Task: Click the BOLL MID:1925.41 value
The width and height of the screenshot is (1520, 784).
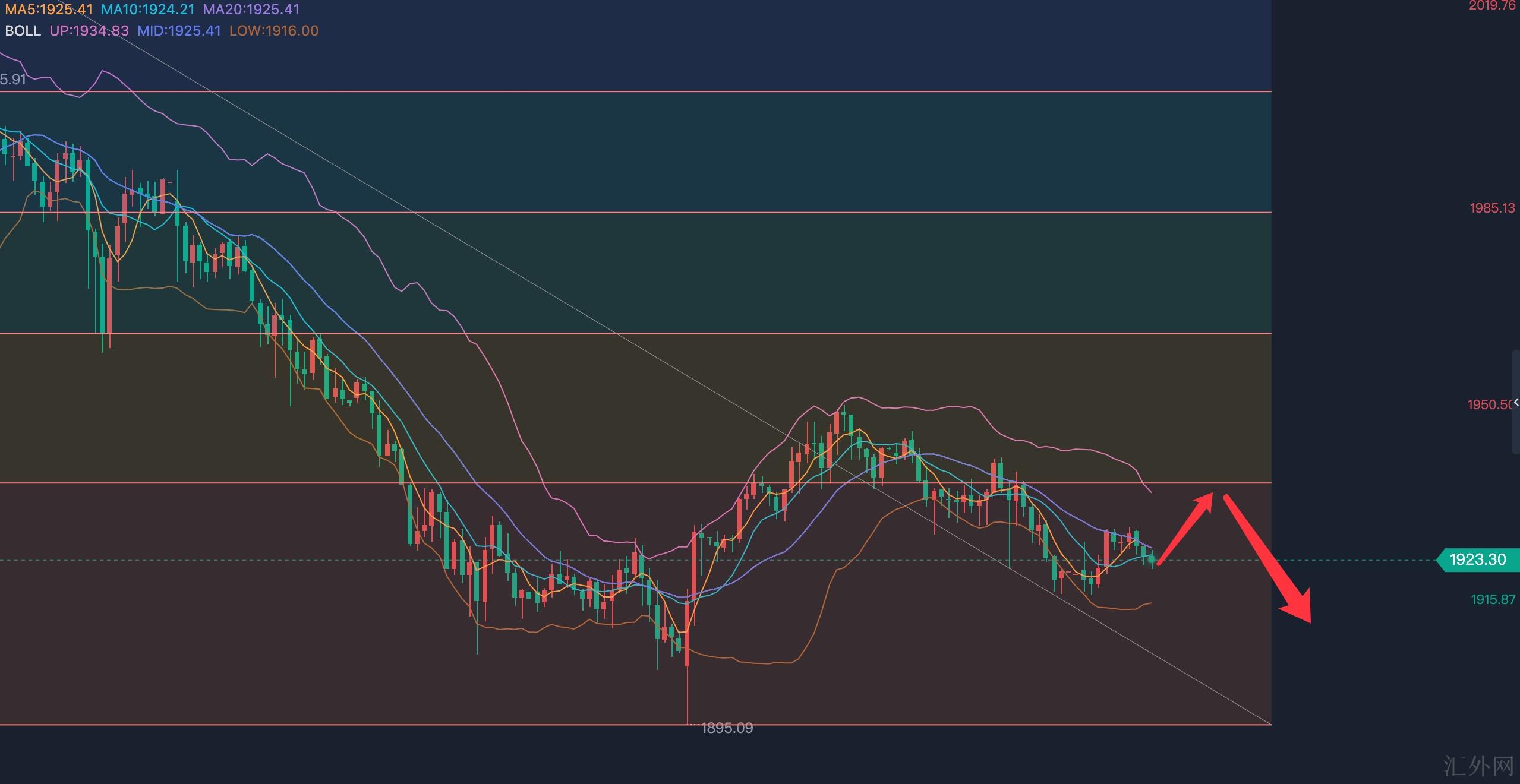Action: (179, 31)
